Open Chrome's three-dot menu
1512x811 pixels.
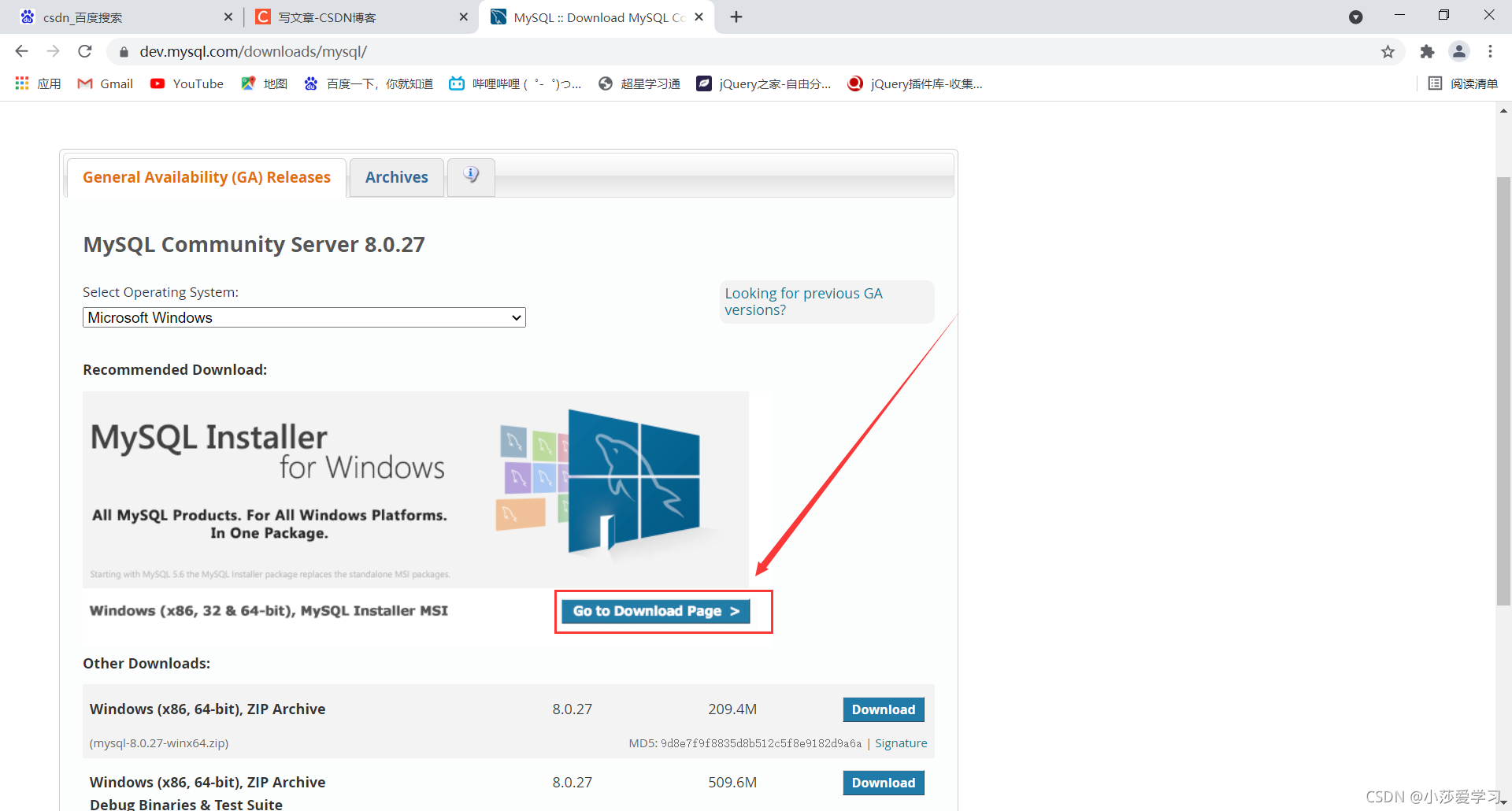1490,52
